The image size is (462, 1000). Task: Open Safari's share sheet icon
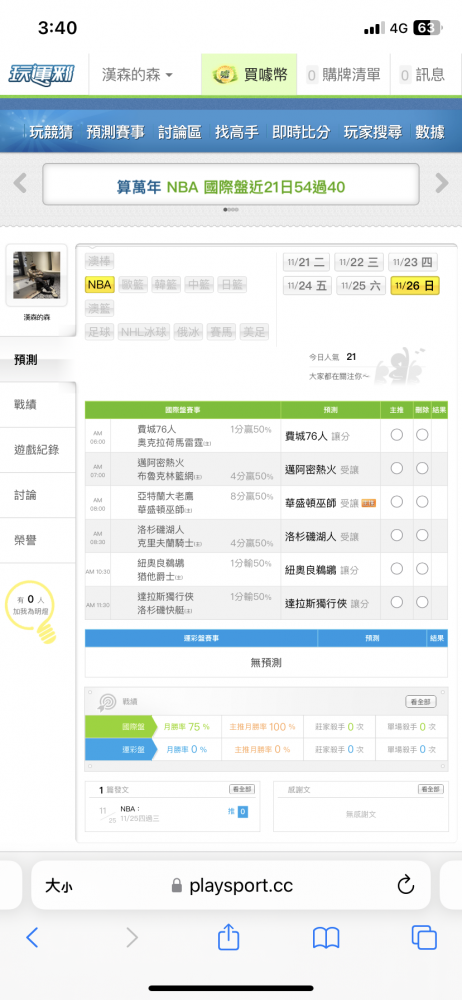tap(228, 936)
